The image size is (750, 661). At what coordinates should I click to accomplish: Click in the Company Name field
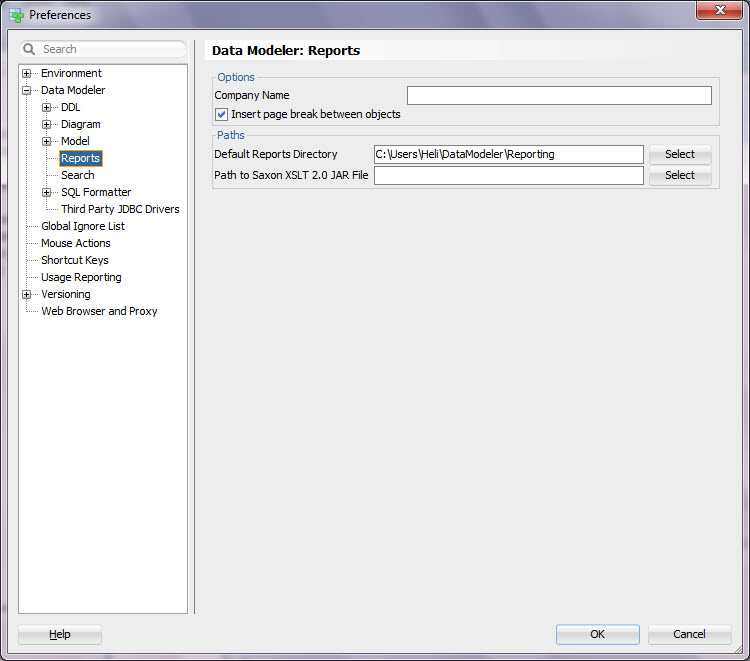click(559, 96)
